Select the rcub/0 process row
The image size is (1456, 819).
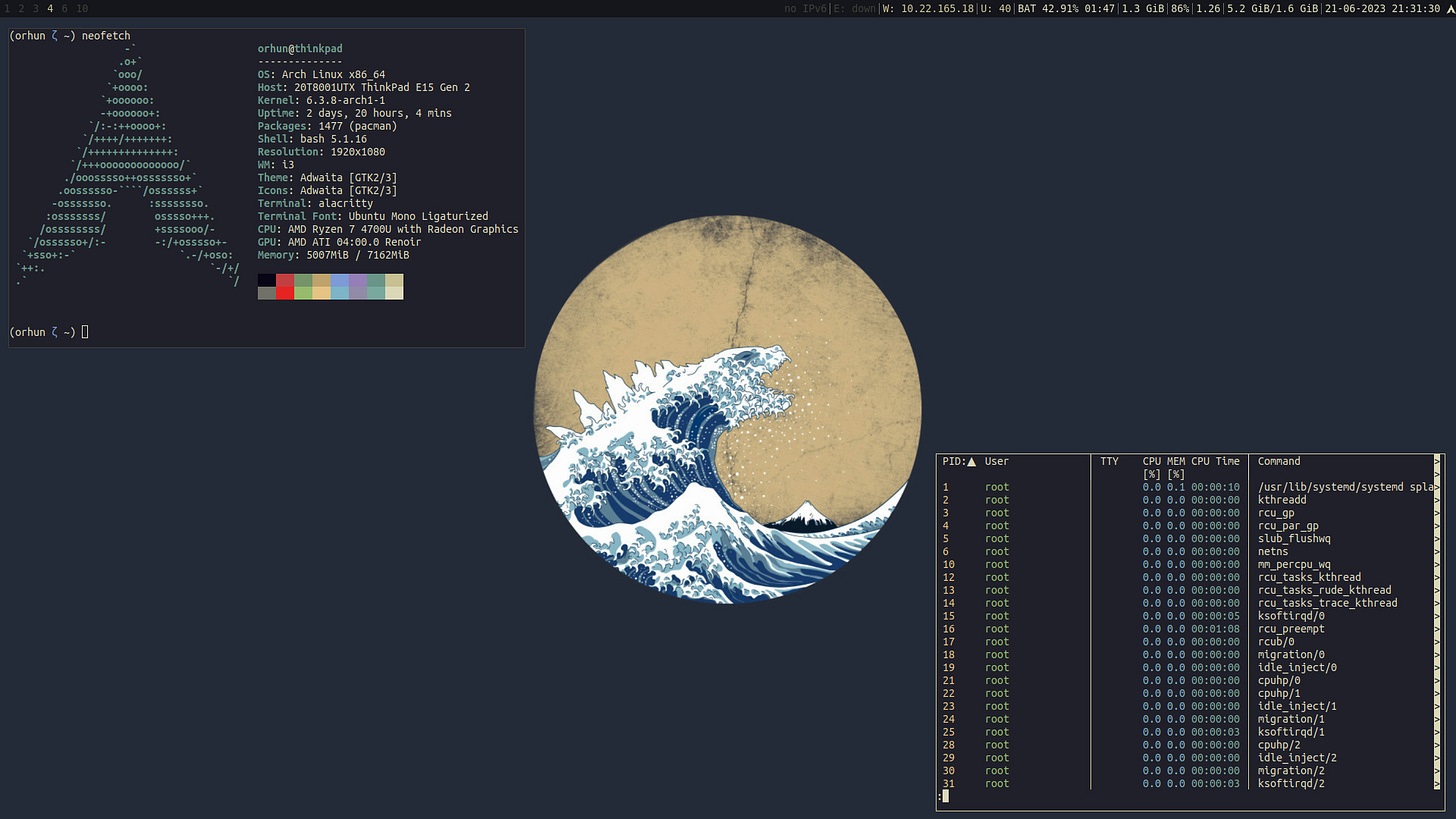(1188, 642)
